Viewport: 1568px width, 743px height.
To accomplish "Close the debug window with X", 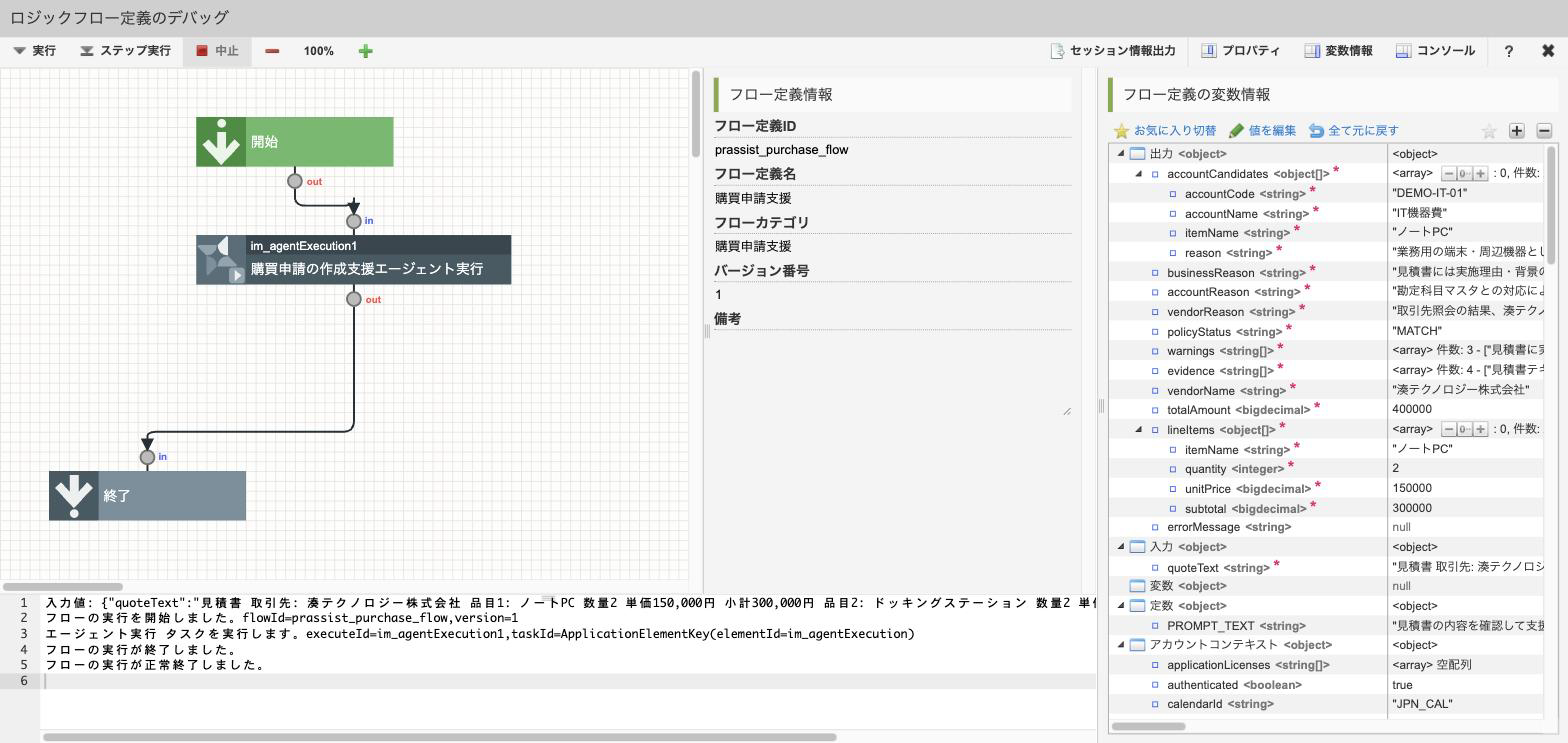I will coord(1548,51).
